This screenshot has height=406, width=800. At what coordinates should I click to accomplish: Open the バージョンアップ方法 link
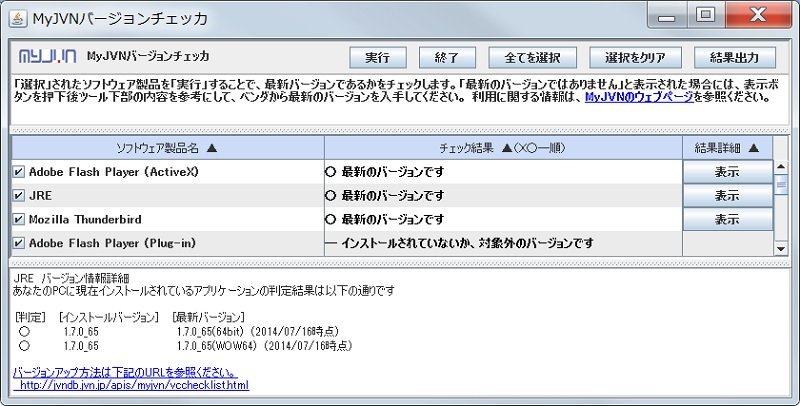pyautogui.click(x=125, y=372)
